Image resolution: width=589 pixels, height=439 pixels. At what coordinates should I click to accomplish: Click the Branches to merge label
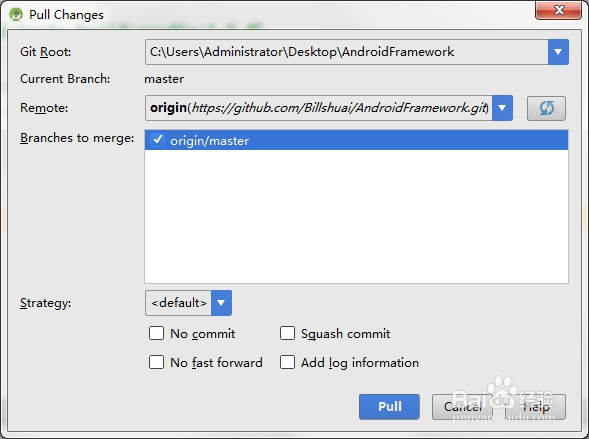coord(77,138)
